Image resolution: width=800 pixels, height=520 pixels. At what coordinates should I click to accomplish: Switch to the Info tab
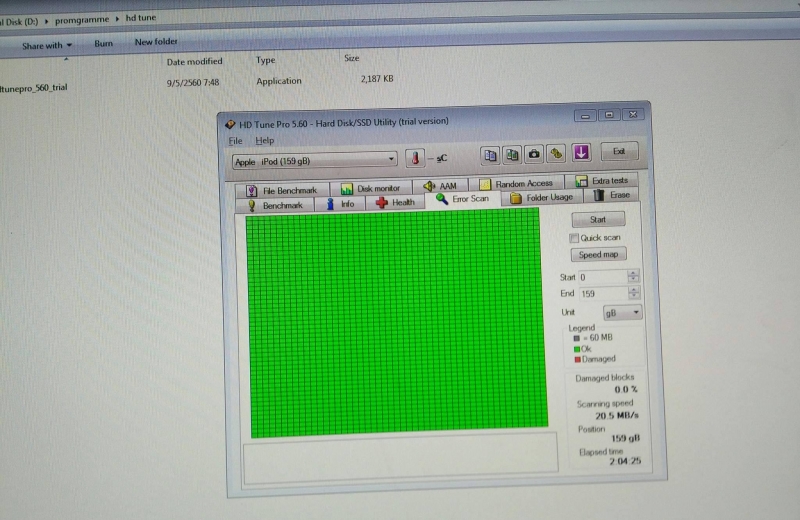click(340, 204)
